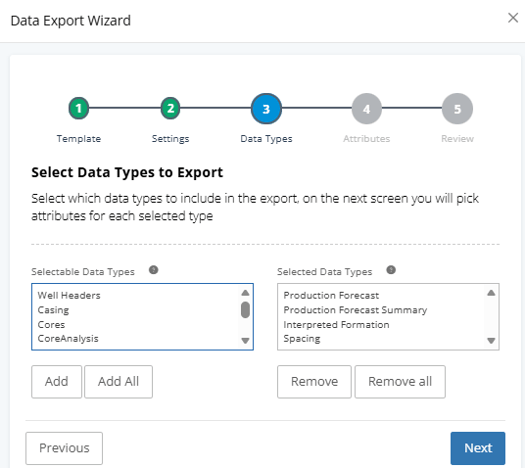
Task: Proceed with the Next button
Action: (478, 448)
